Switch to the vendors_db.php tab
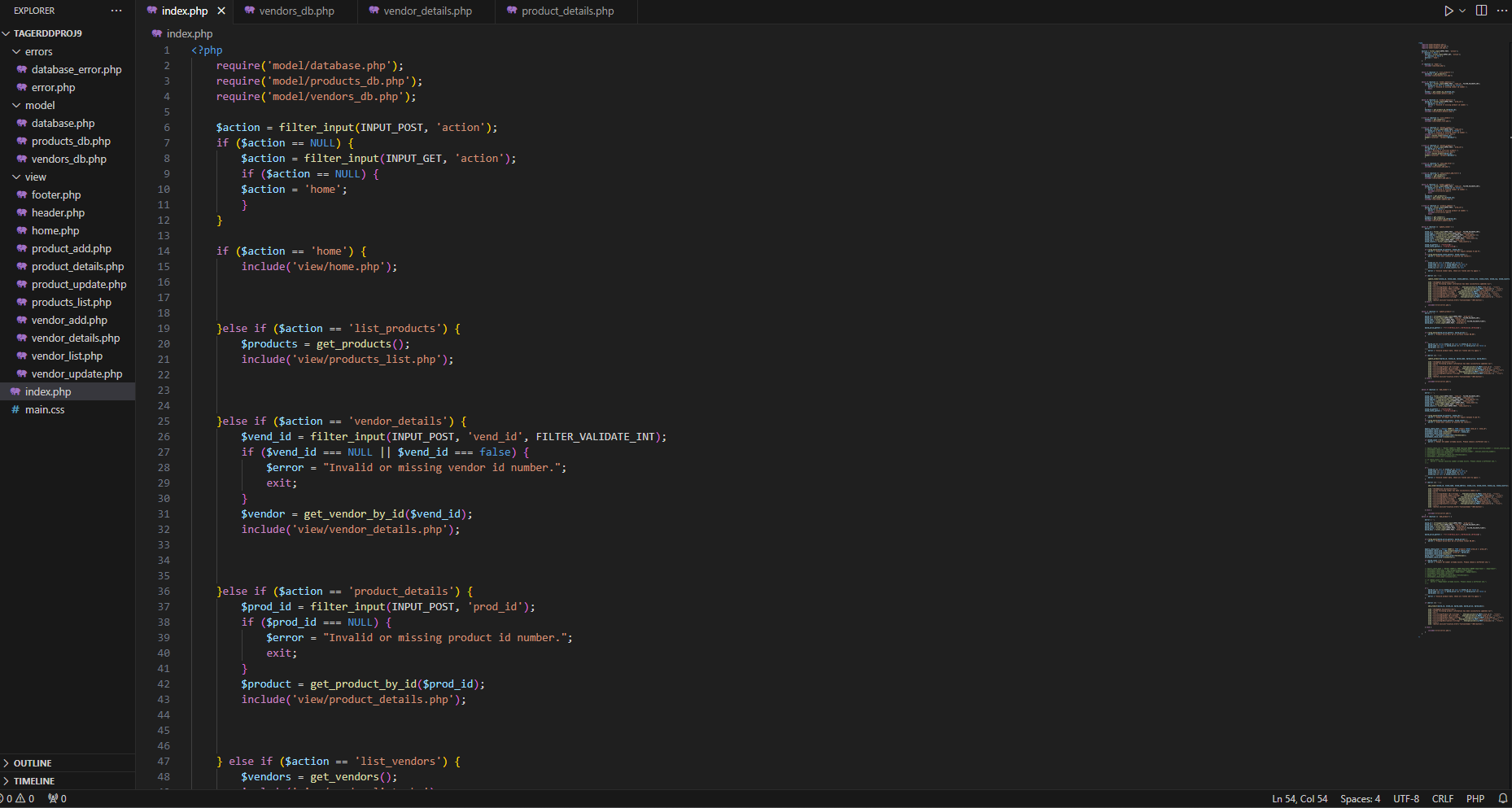The image size is (1512, 808). pyautogui.click(x=296, y=11)
